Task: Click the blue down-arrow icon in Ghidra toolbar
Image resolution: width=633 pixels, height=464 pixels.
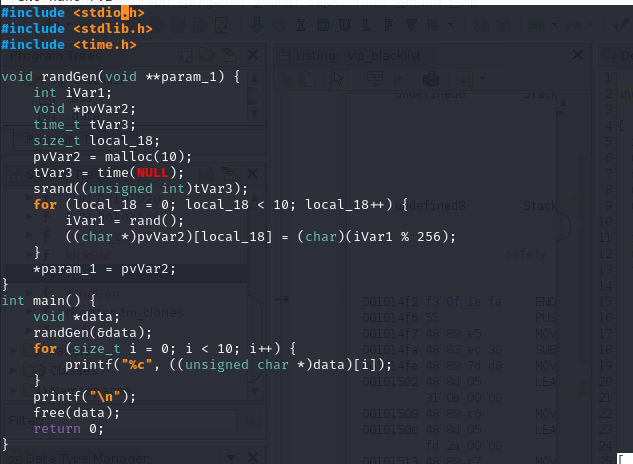Action: tap(257, 25)
